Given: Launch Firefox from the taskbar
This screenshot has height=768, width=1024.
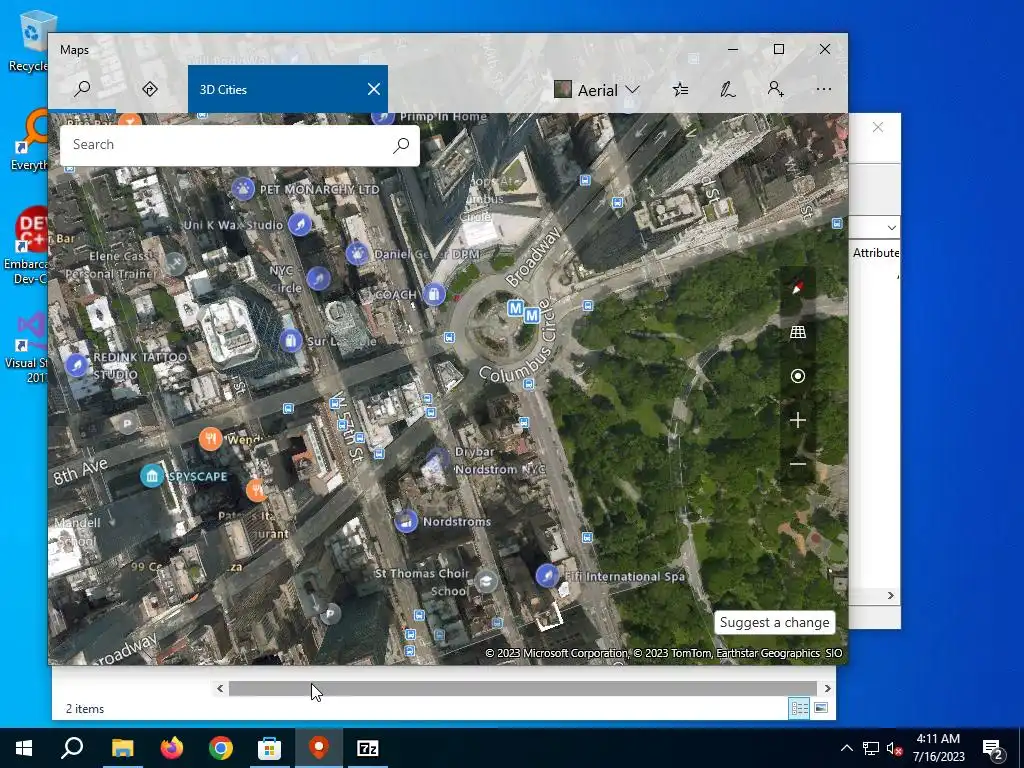Looking at the screenshot, I should (172, 748).
